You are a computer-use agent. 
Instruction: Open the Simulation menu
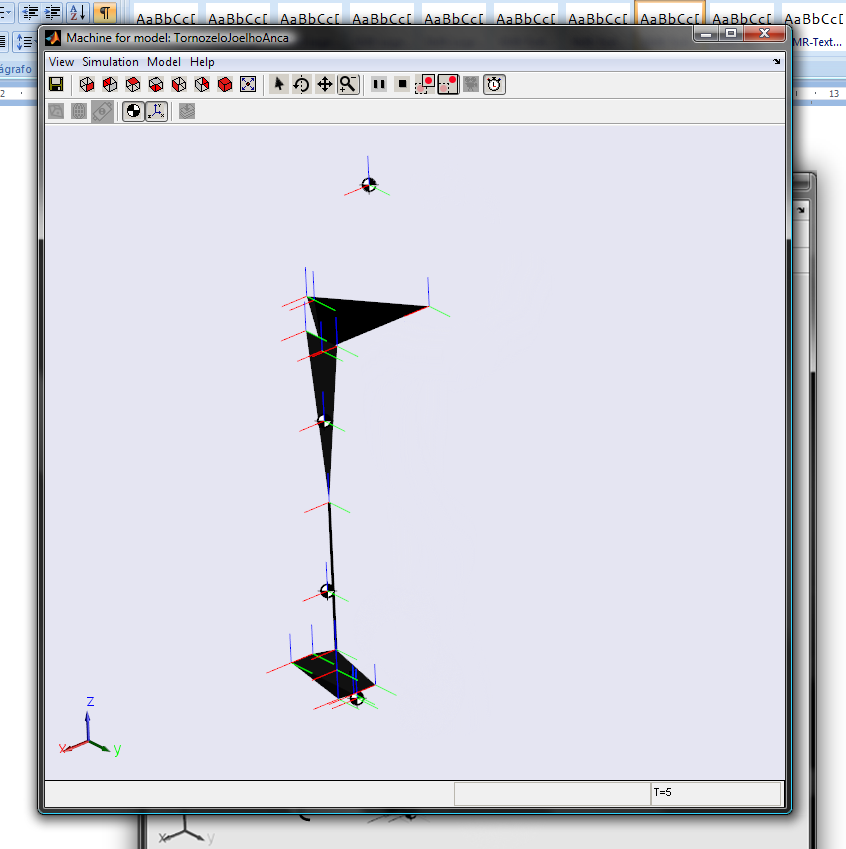110,62
